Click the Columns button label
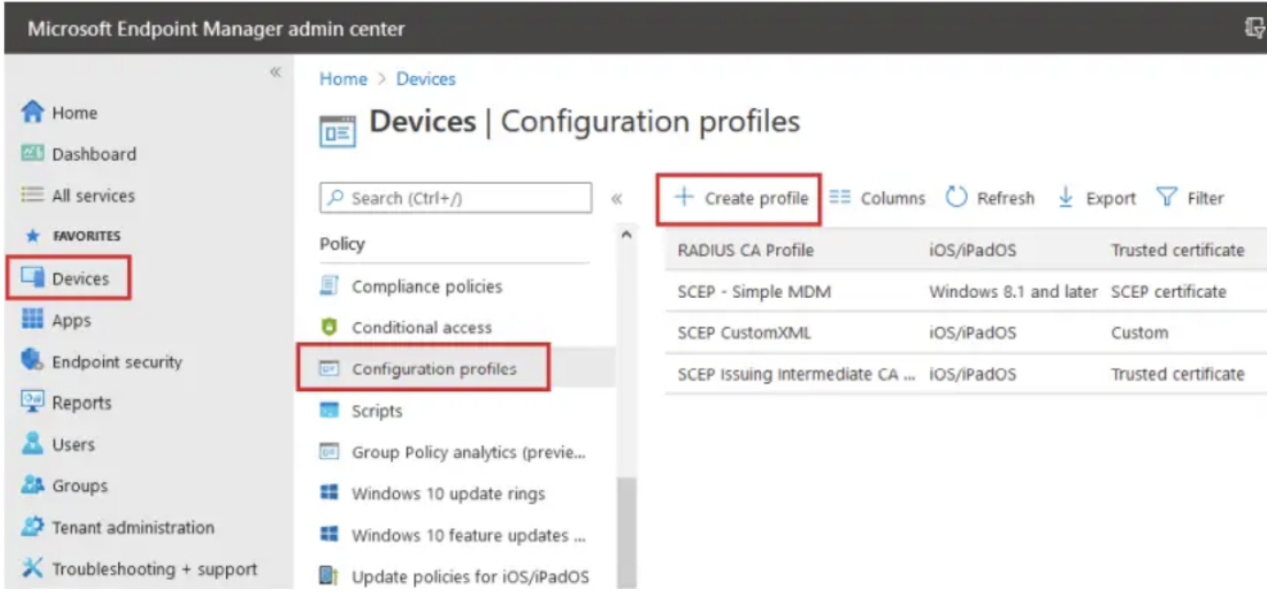 pos(893,198)
